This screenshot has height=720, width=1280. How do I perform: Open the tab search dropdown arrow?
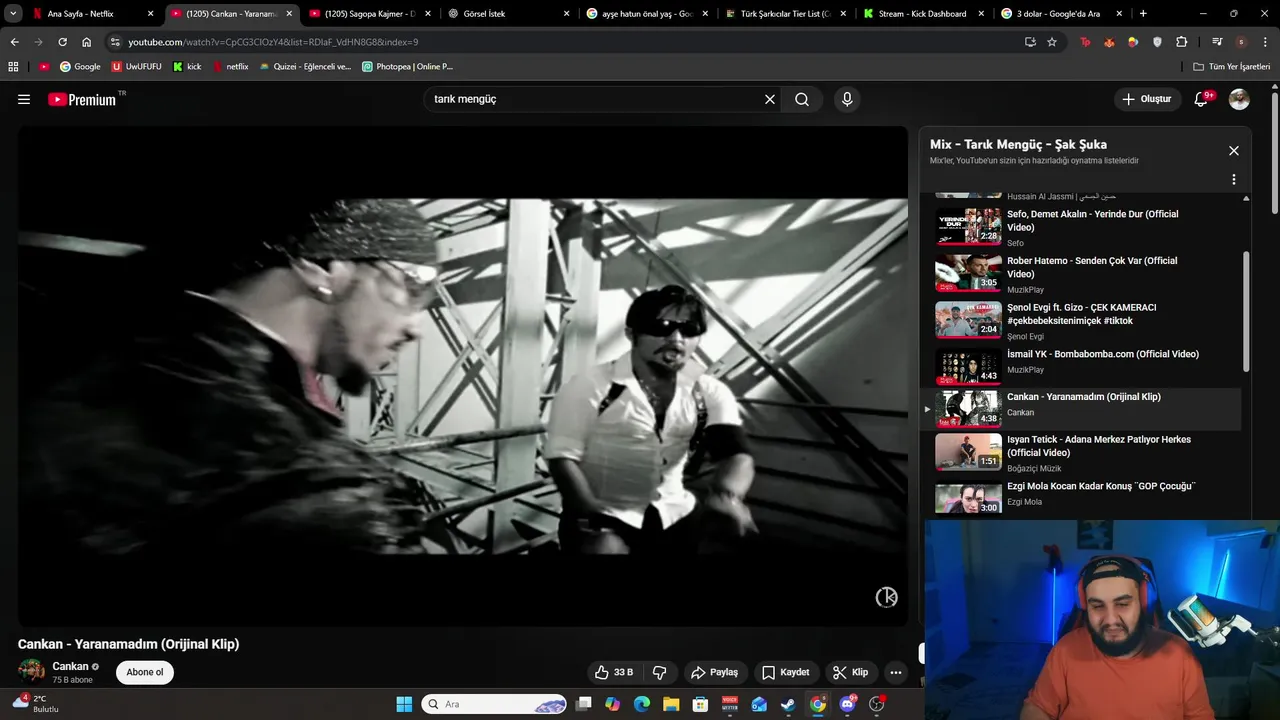13,14
